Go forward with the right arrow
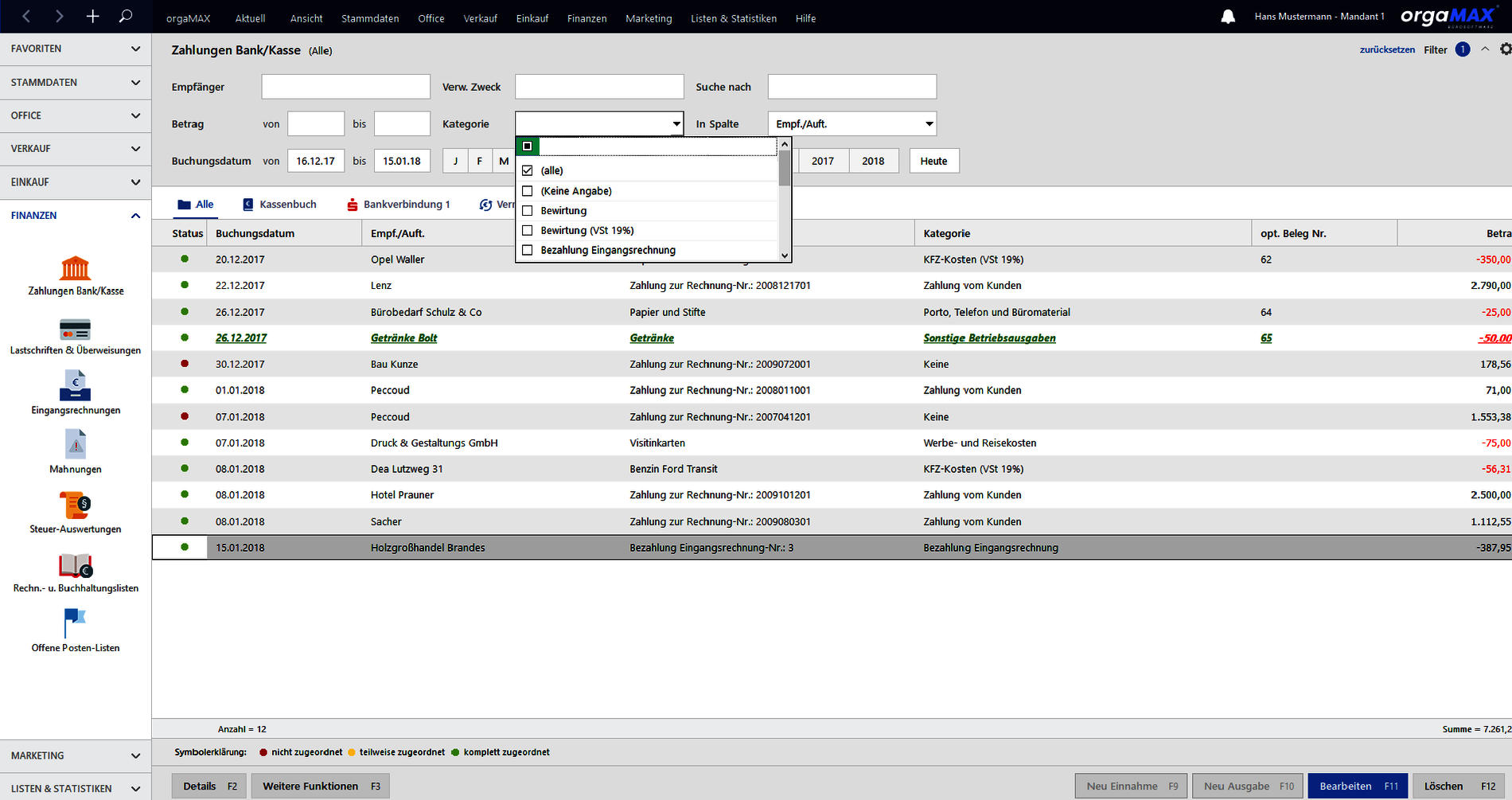 (59, 17)
